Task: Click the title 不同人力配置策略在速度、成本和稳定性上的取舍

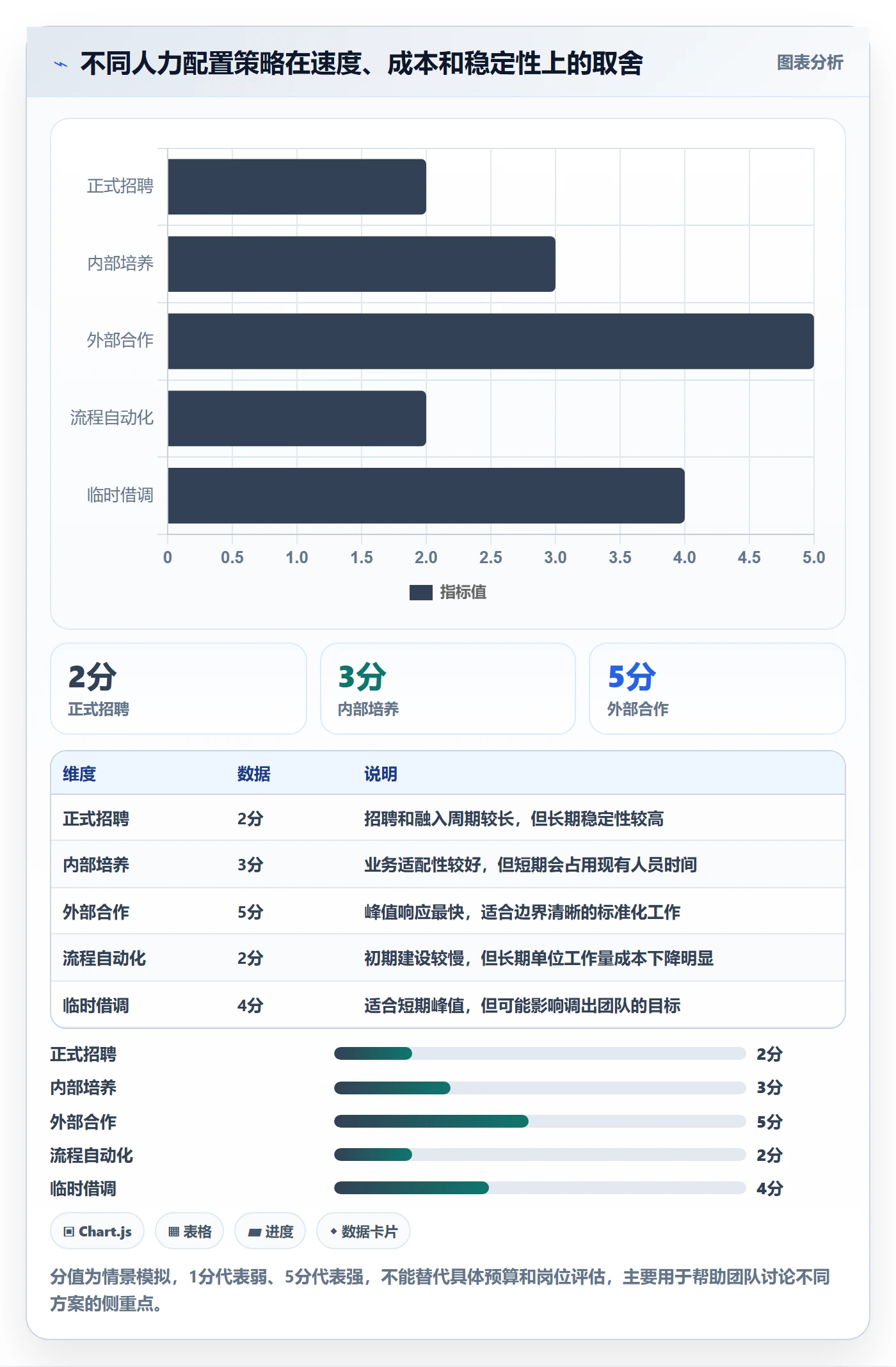Action: [362, 63]
